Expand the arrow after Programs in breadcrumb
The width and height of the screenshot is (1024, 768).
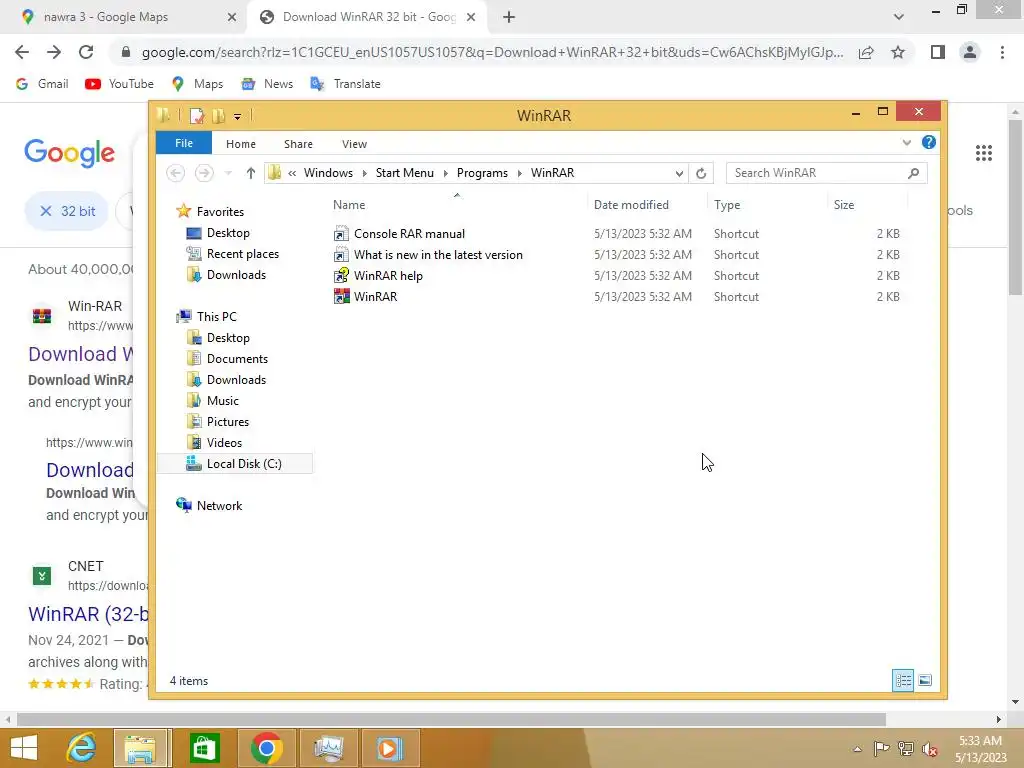520,173
